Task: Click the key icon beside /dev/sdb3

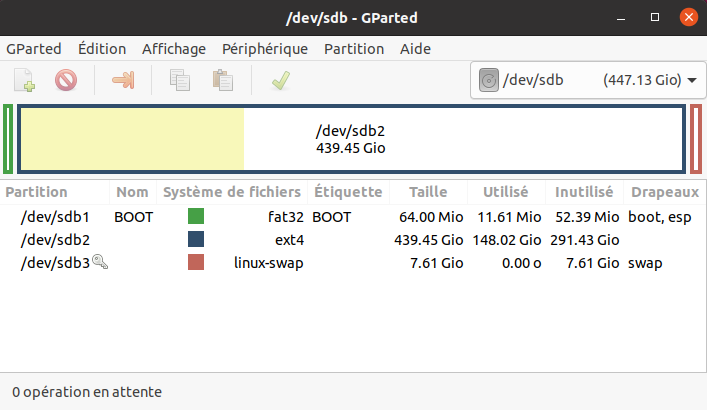Action: 99,262
